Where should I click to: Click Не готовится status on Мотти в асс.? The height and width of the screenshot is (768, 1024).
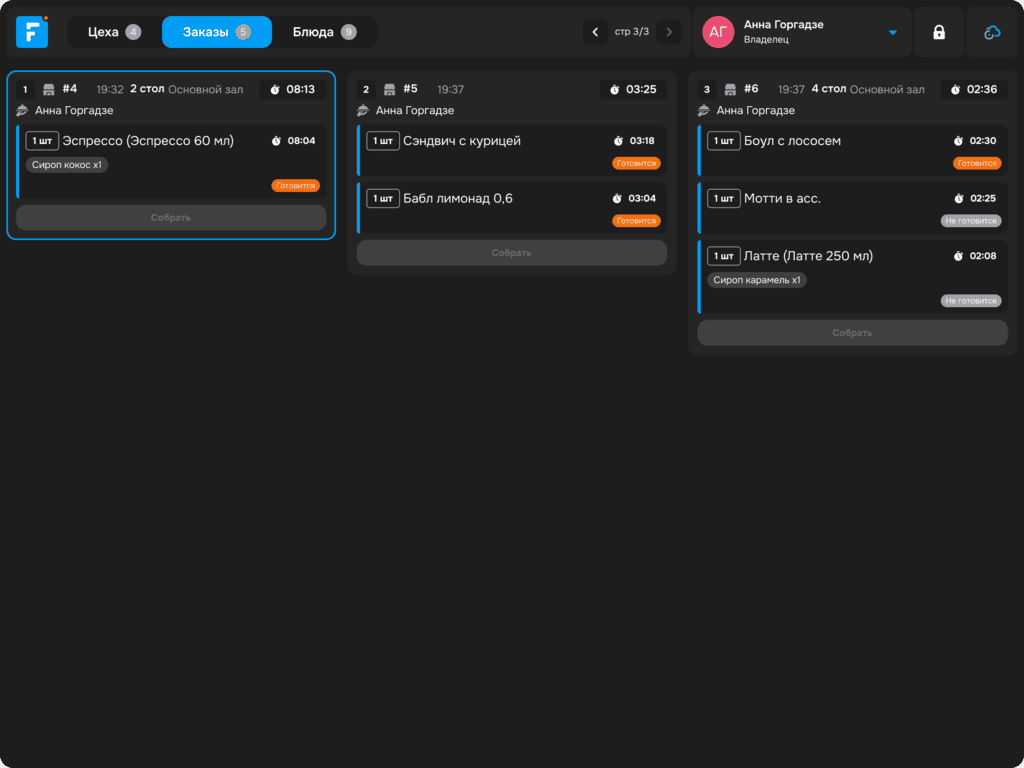tap(971, 221)
